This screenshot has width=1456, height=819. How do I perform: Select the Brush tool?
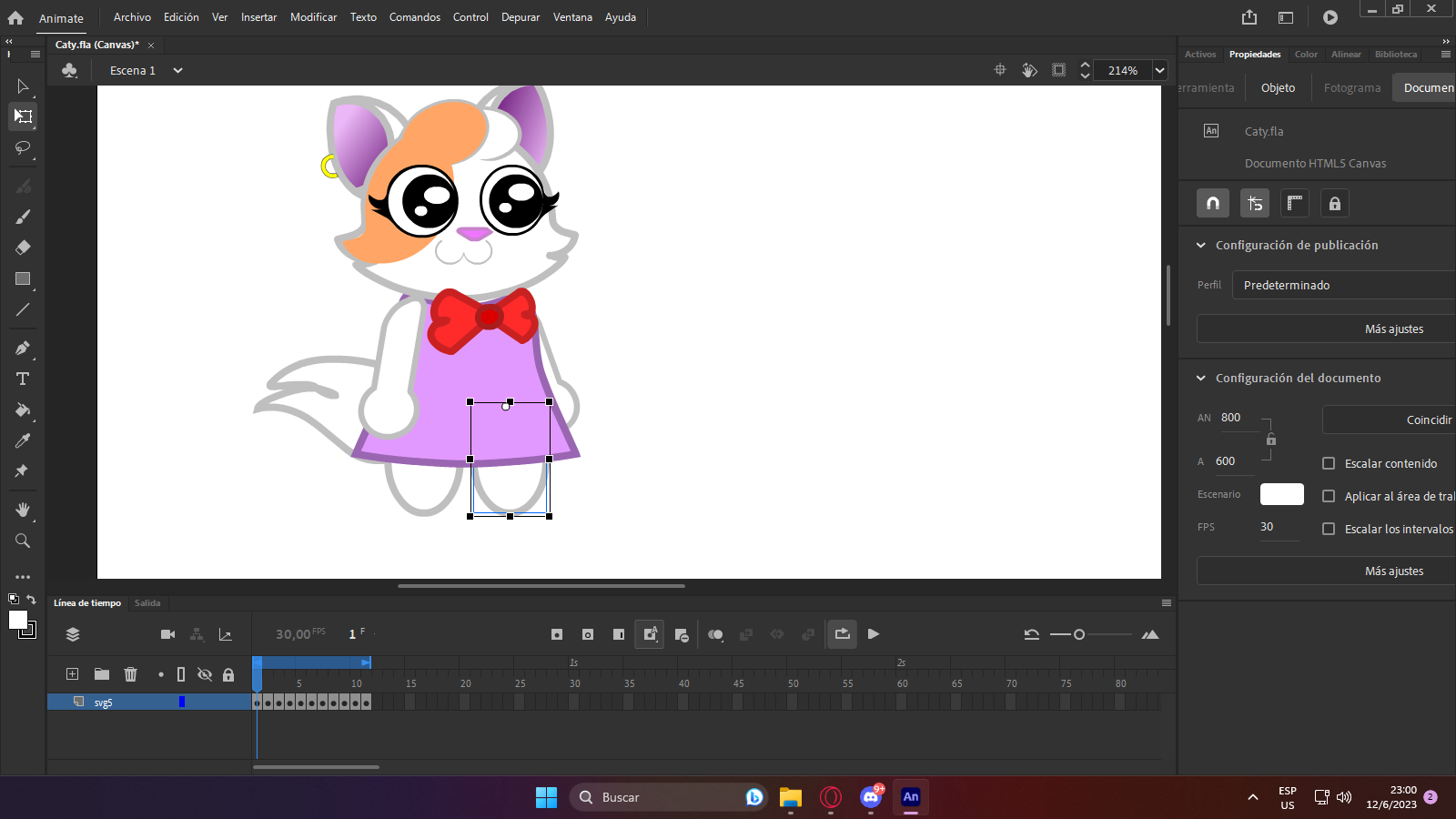pyautogui.click(x=23, y=217)
